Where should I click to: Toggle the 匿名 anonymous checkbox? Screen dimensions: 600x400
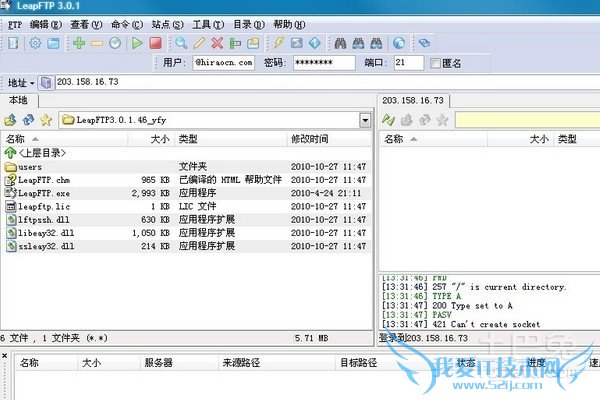[x=435, y=63]
